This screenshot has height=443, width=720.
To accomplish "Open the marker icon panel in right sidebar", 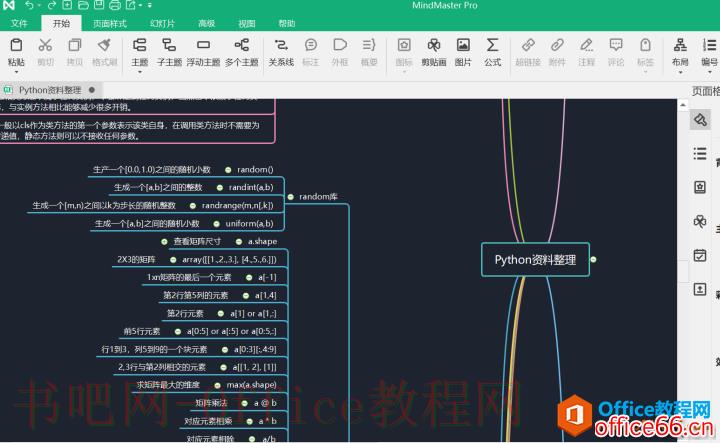I will click(700, 187).
